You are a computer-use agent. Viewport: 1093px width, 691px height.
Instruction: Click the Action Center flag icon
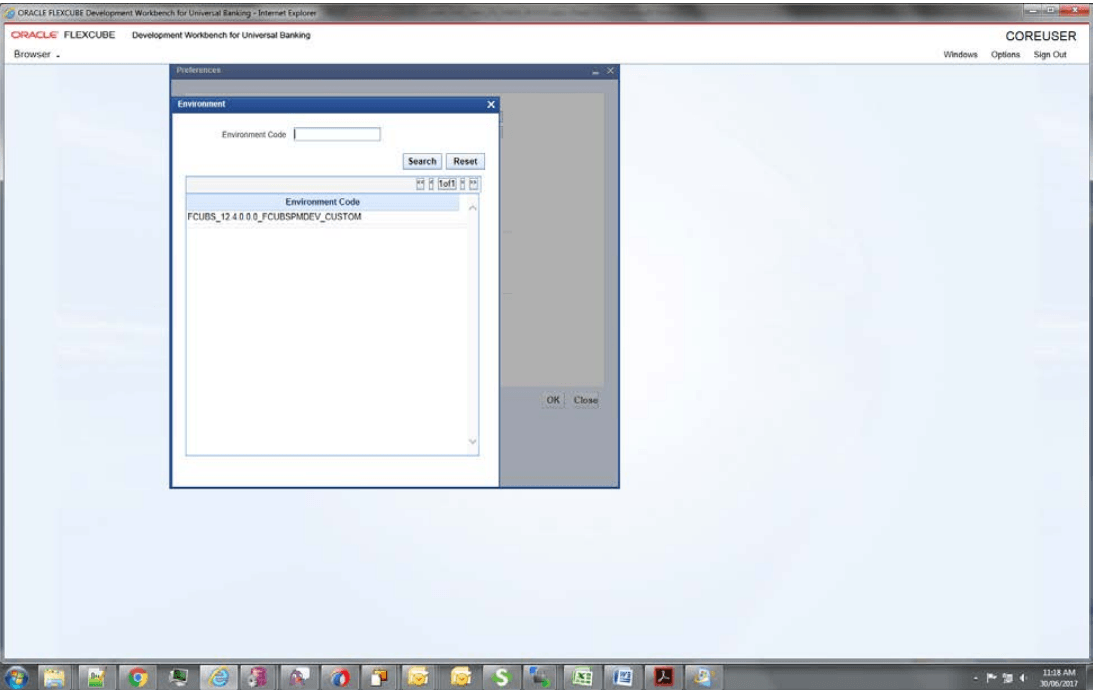point(991,678)
